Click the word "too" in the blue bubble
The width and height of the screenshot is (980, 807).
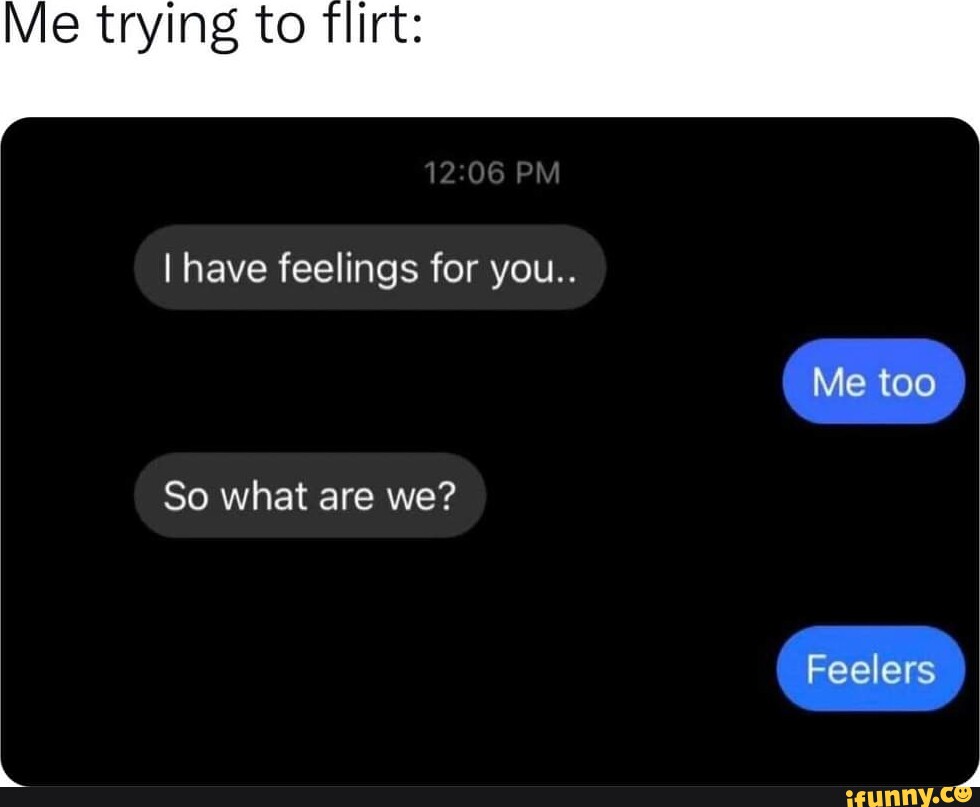908,383
